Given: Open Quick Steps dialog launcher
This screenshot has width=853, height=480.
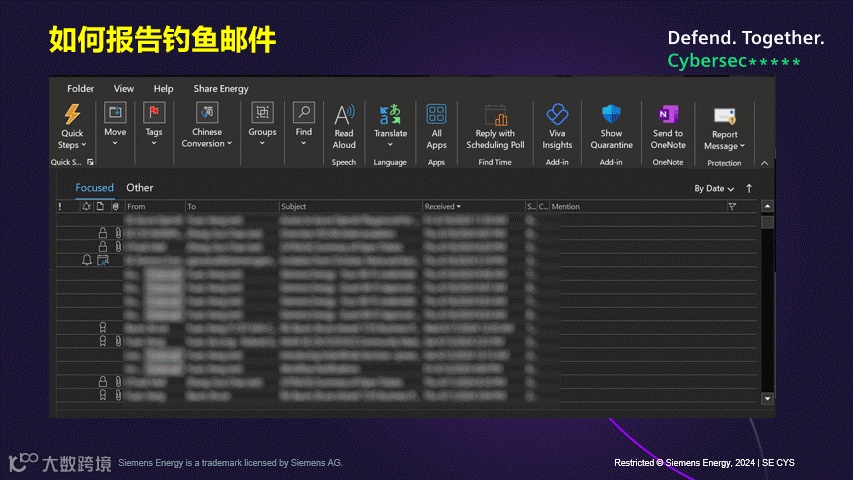Looking at the screenshot, I should (90, 162).
